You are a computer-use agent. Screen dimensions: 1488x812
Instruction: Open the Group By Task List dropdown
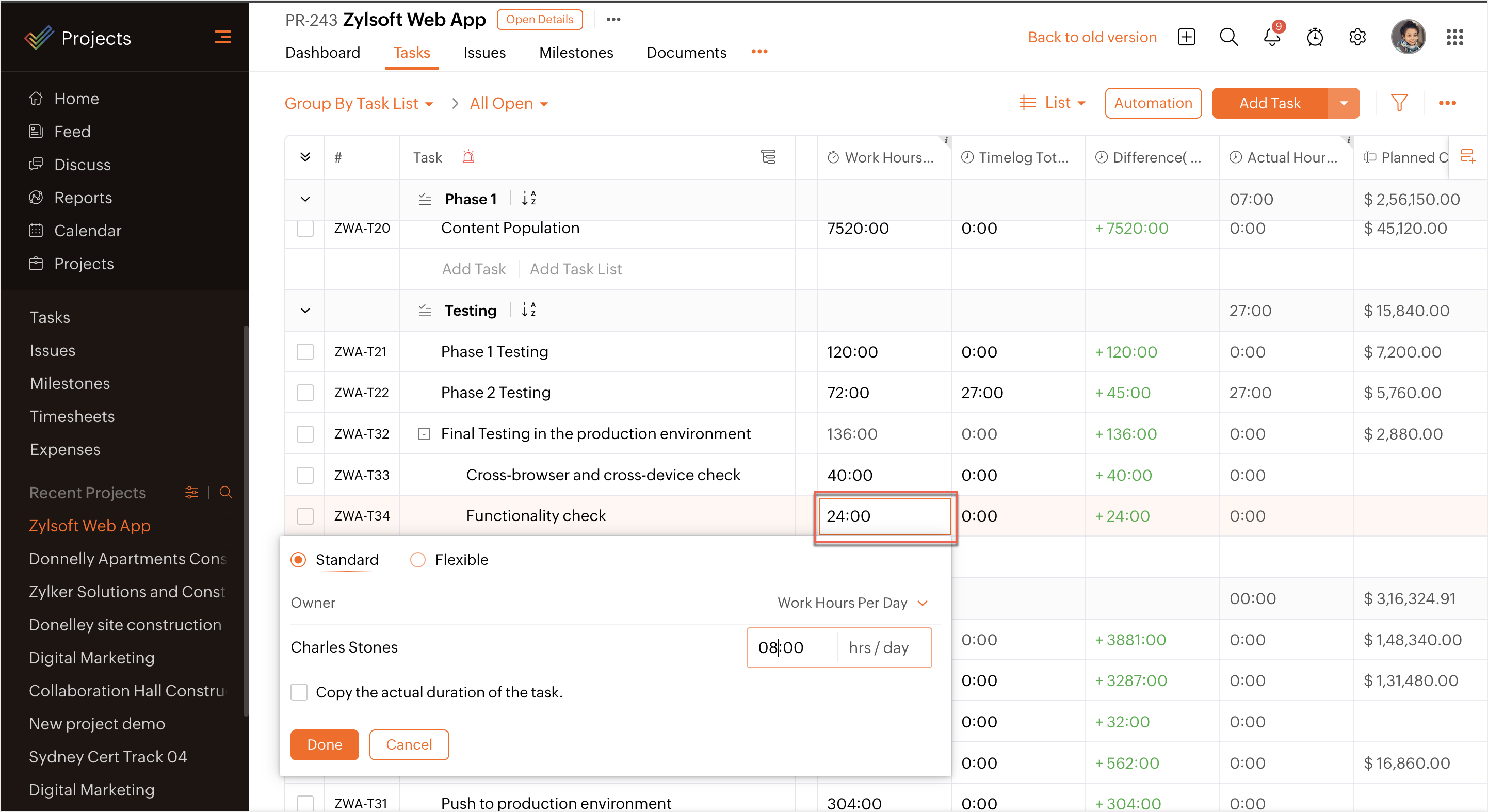358,103
